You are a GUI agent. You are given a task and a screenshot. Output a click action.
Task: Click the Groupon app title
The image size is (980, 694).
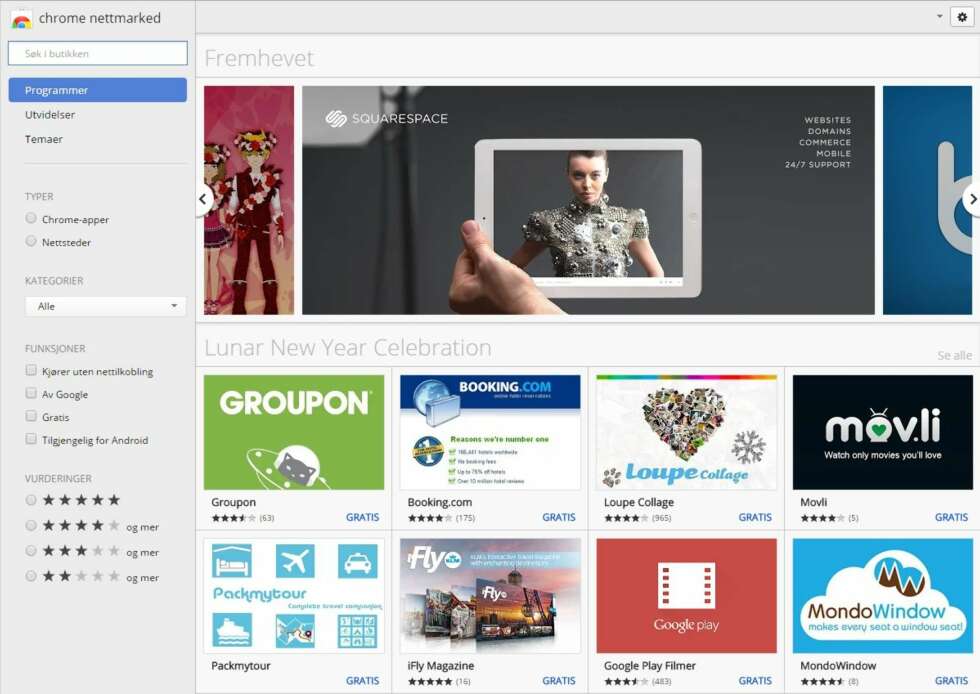tap(233, 502)
